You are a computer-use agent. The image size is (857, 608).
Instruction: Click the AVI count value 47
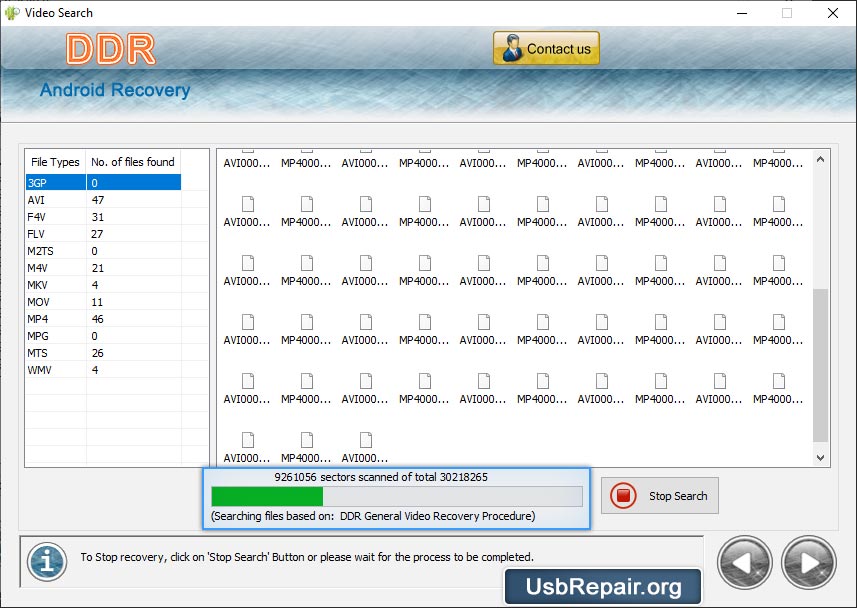click(x=98, y=200)
